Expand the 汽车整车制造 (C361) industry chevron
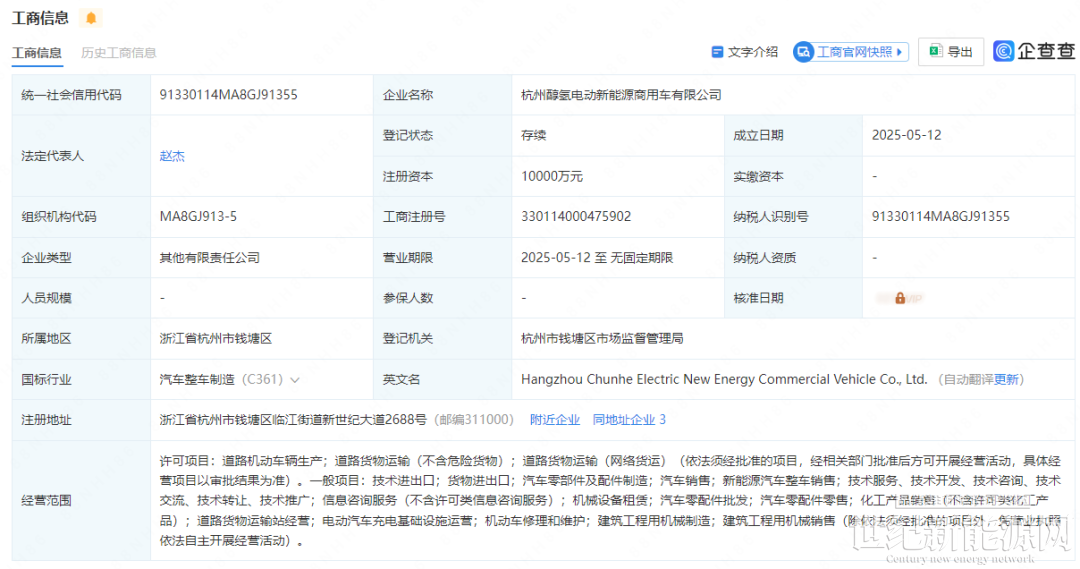Viewport: 1080px width, 569px height. click(295, 380)
